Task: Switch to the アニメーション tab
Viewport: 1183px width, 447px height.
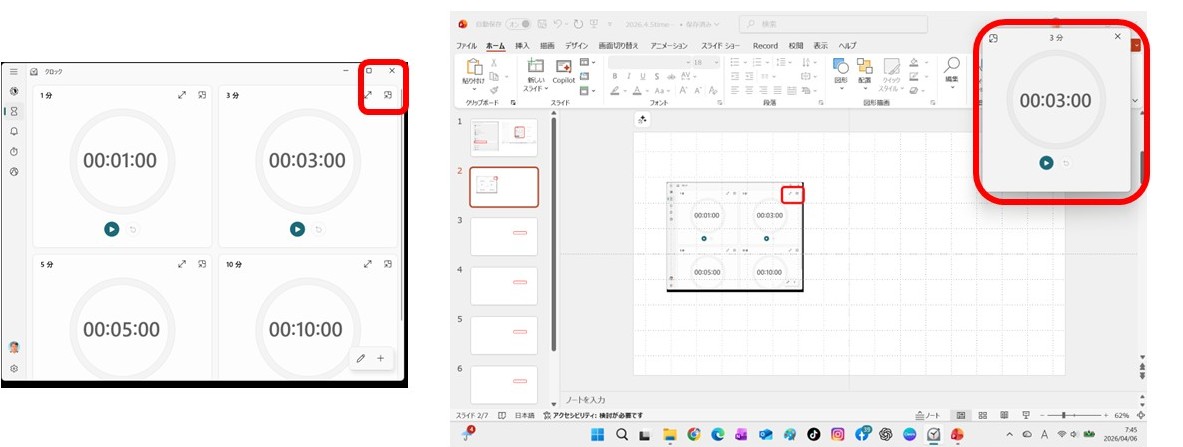Action: 668,46
